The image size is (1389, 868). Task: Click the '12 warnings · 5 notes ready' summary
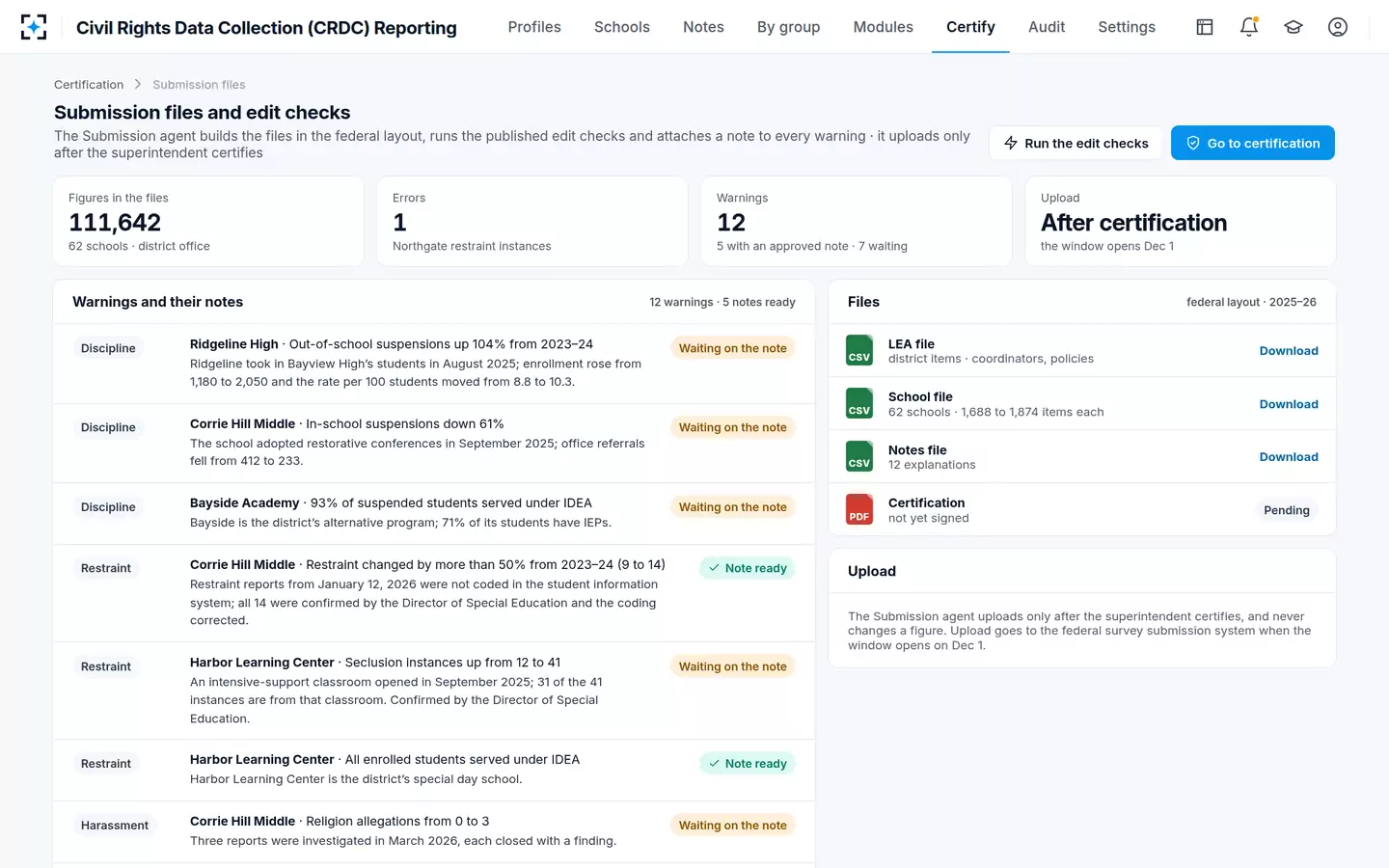722,302
